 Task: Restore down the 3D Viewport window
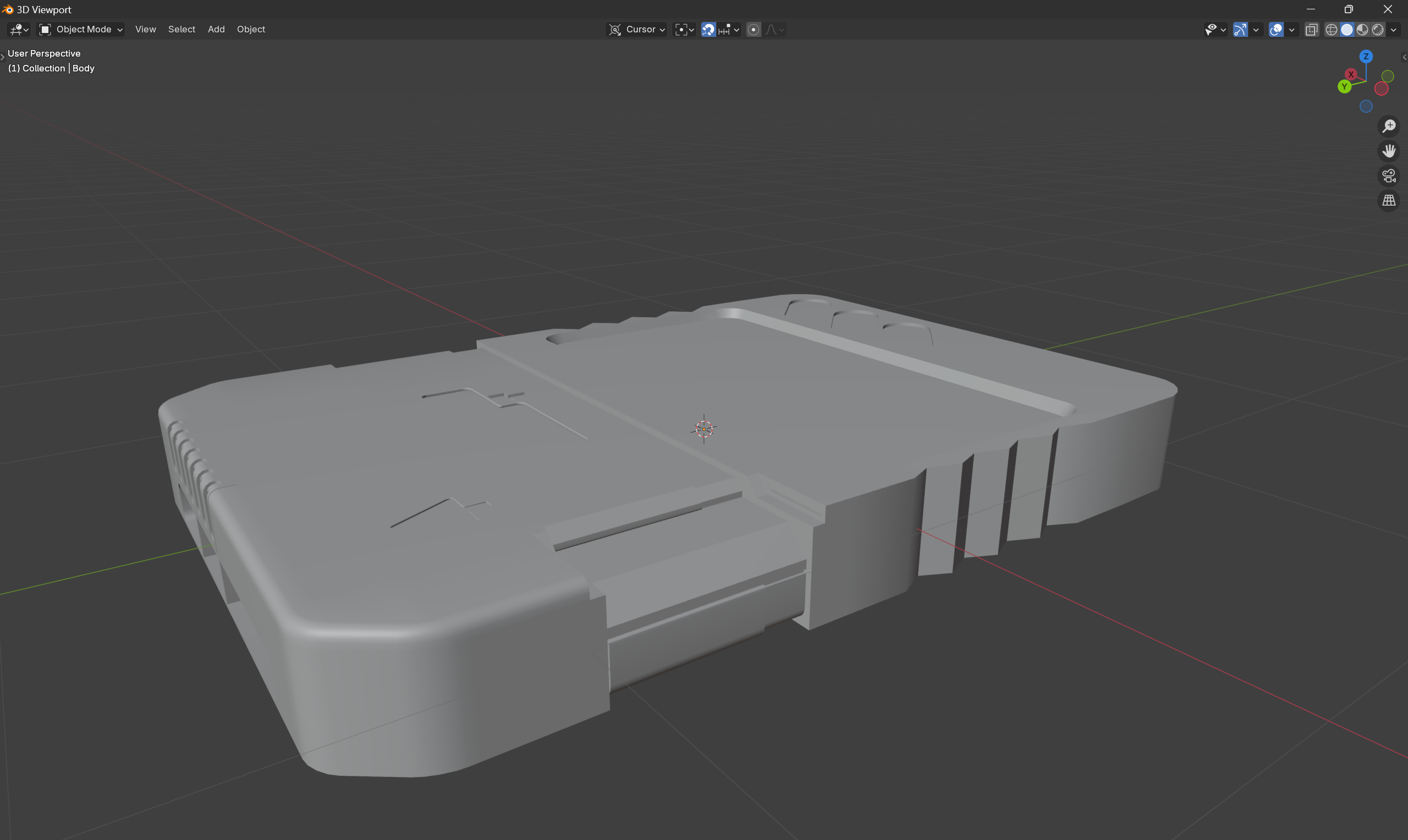click(1349, 9)
